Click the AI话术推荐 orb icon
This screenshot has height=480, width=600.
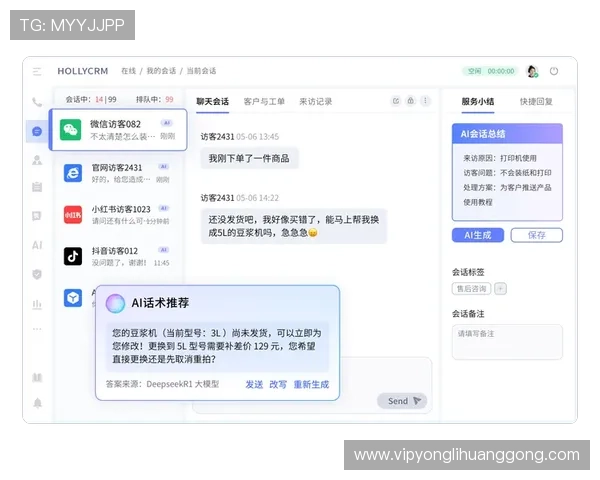[x=115, y=303]
